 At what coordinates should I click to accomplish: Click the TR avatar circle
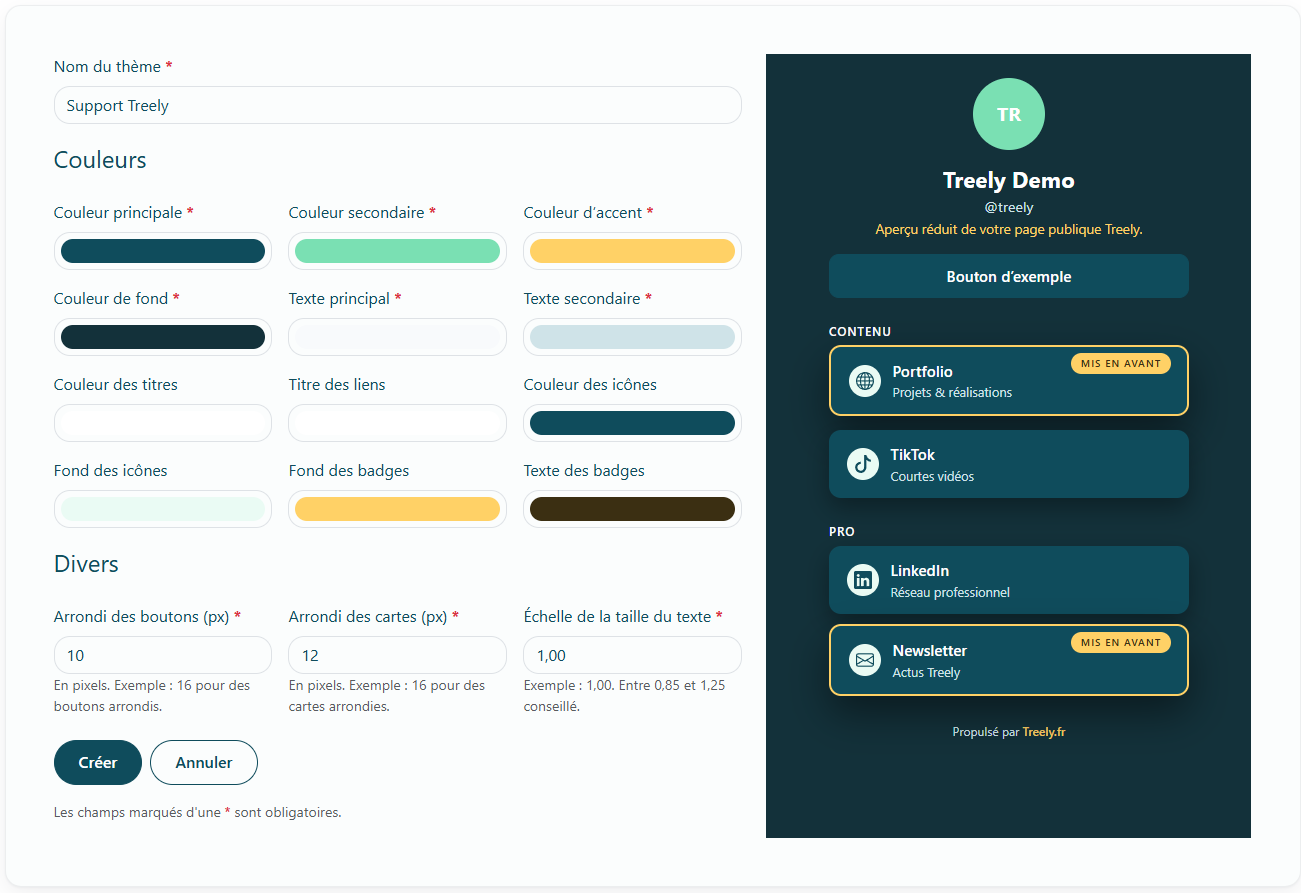click(1009, 114)
